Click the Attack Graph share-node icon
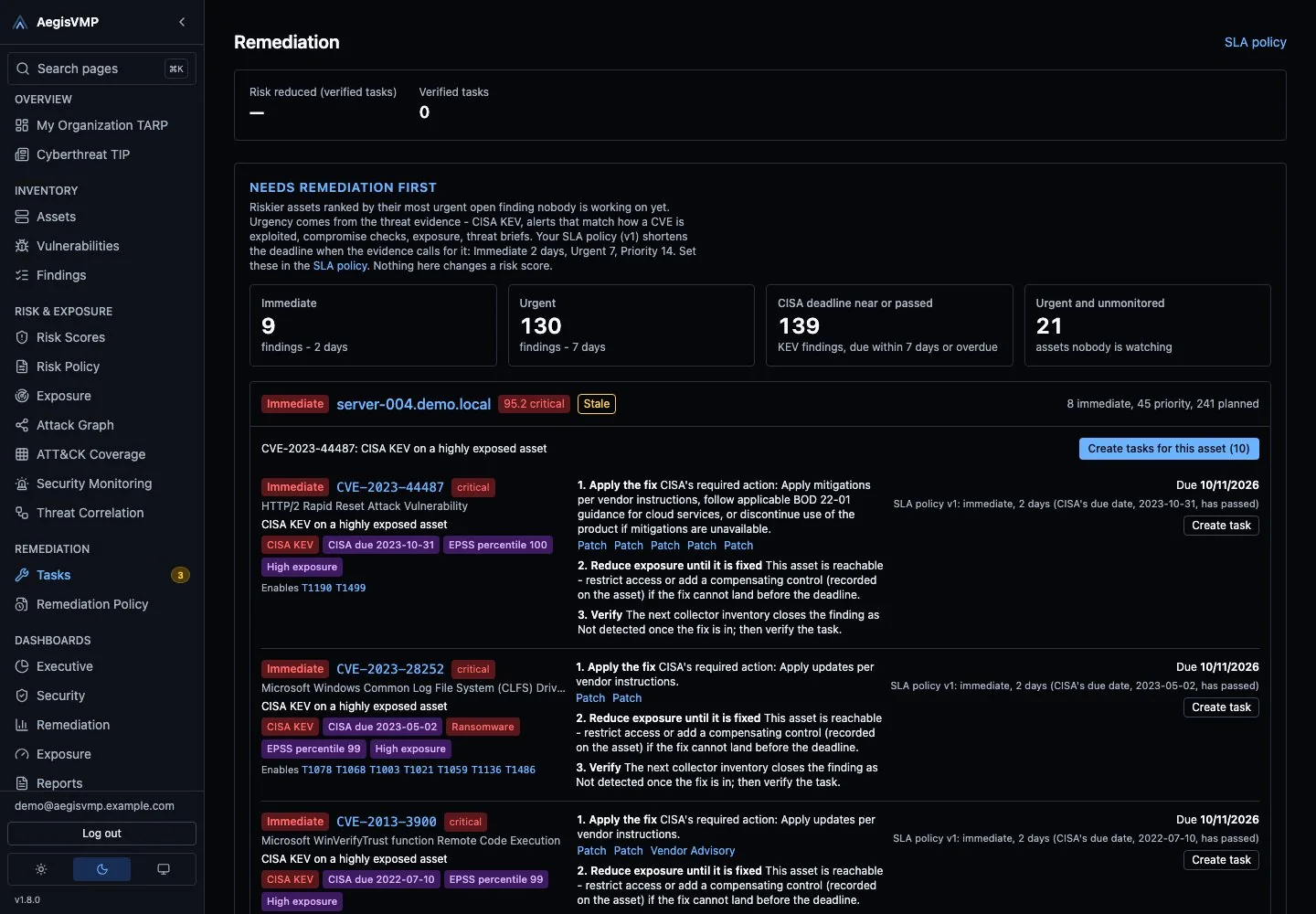Image resolution: width=1316 pixels, height=914 pixels. click(x=22, y=425)
